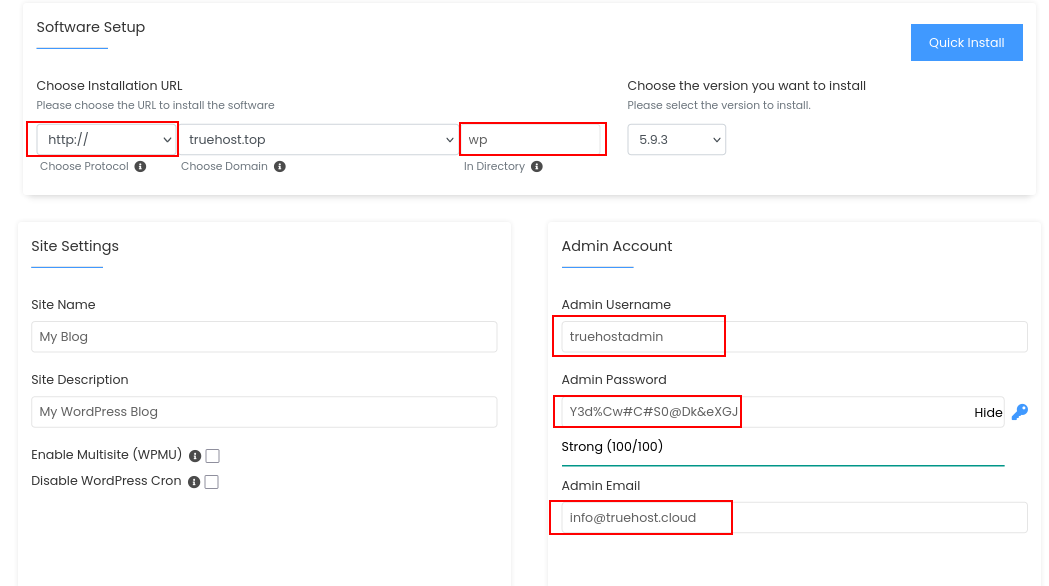
Task: Tick the Disable WordPress Cron checkbox
Action: [211, 482]
